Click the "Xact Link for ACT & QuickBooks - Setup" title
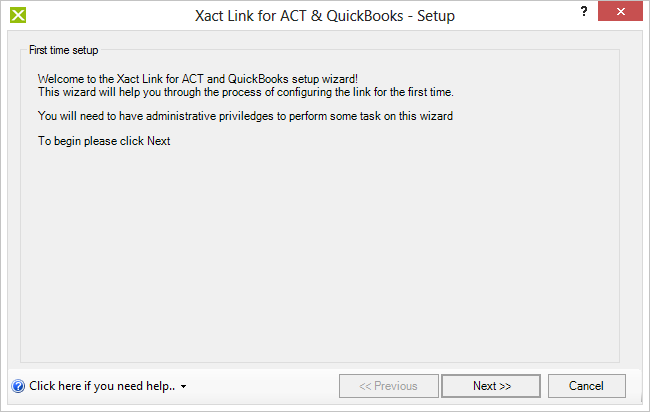Screen dimensions: 650x412 (325, 16)
